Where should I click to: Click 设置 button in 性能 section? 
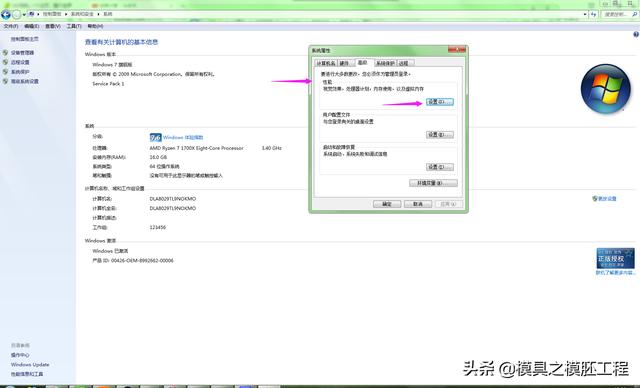tap(440, 102)
